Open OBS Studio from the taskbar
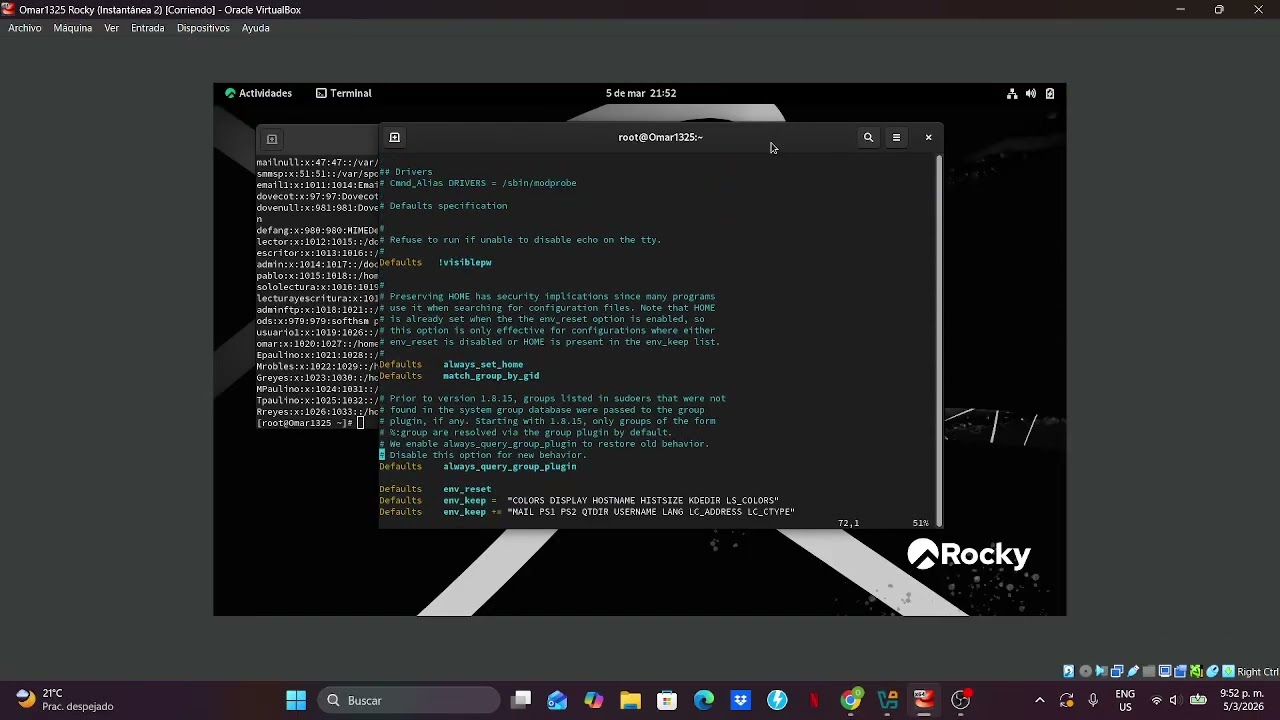The width and height of the screenshot is (1280, 720). [x=961, y=700]
